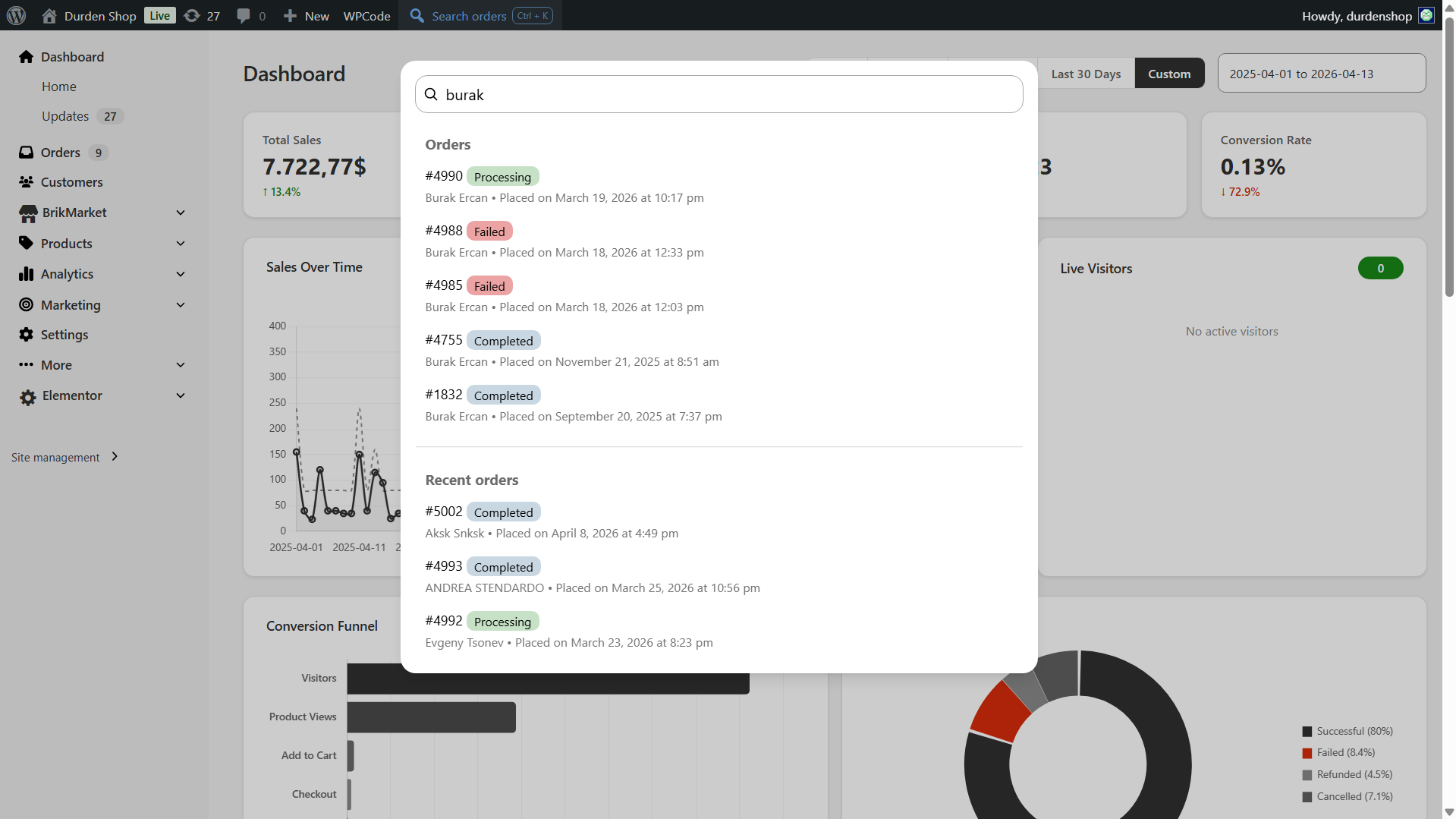Click the Orders inbox icon
Screen dimensions: 1456x819
click(x=27, y=153)
